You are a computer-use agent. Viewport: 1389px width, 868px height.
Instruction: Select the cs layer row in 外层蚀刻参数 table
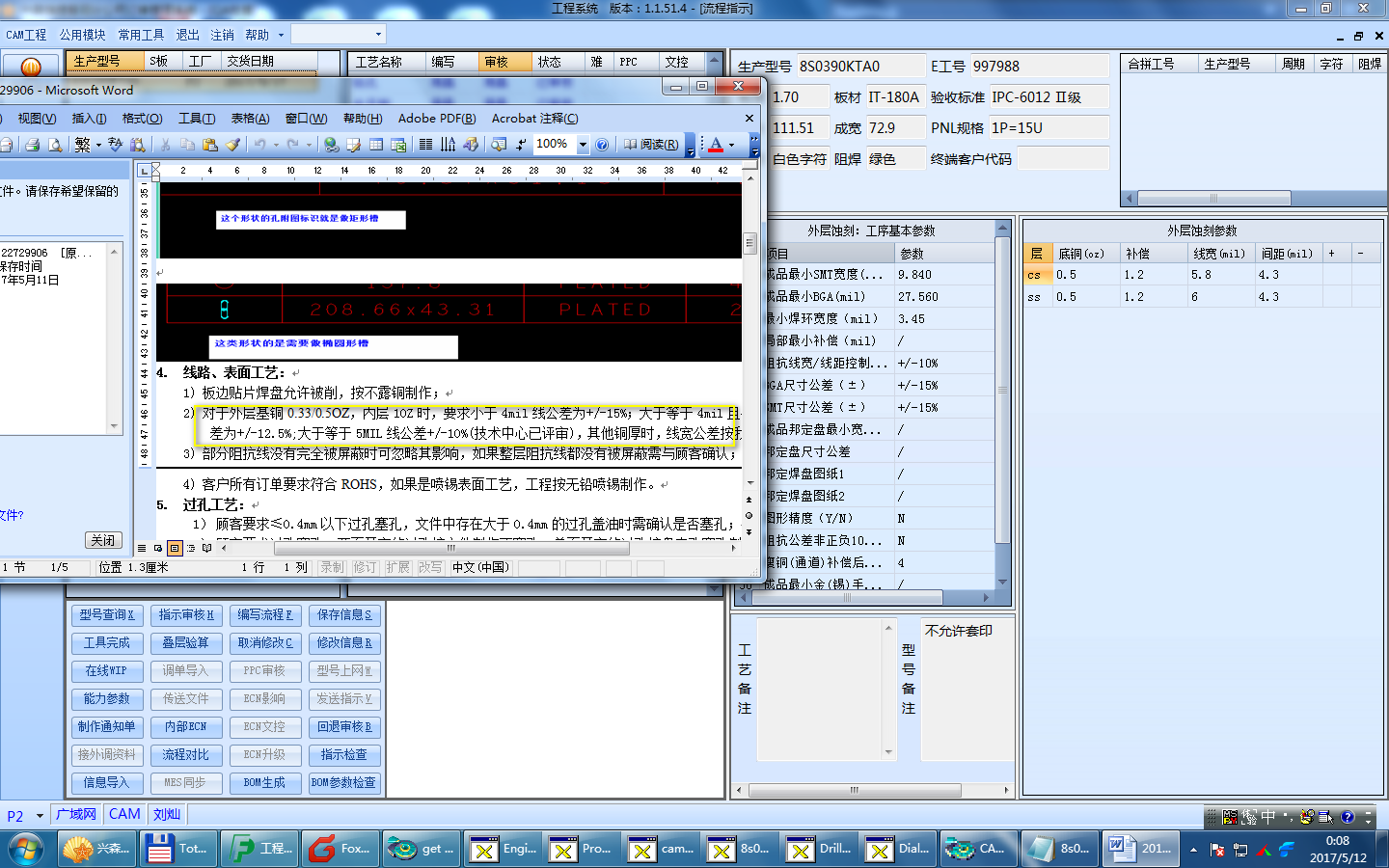[1202, 275]
